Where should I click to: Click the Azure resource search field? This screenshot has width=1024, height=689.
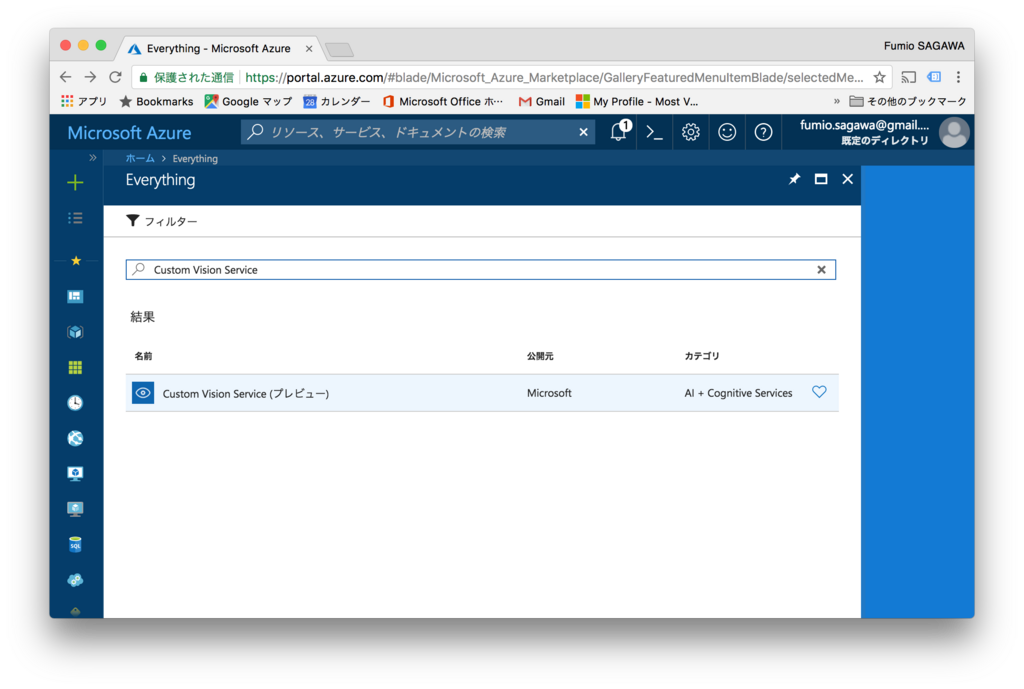(x=418, y=133)
